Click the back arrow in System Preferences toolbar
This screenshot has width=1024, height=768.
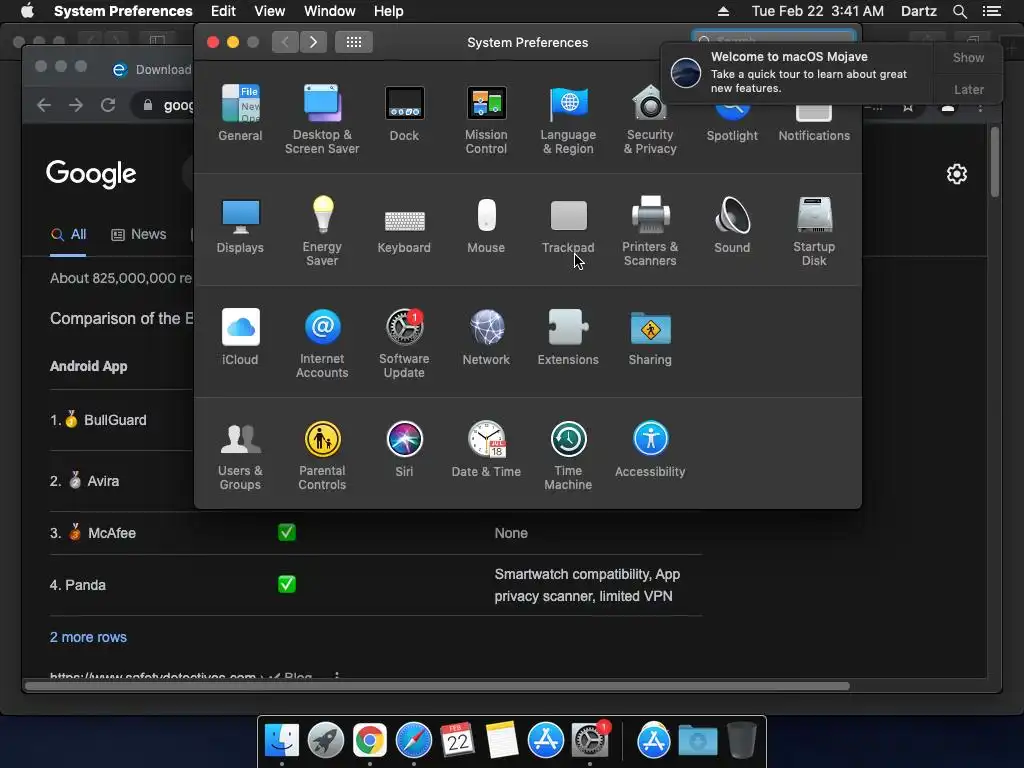pos(285,42)
